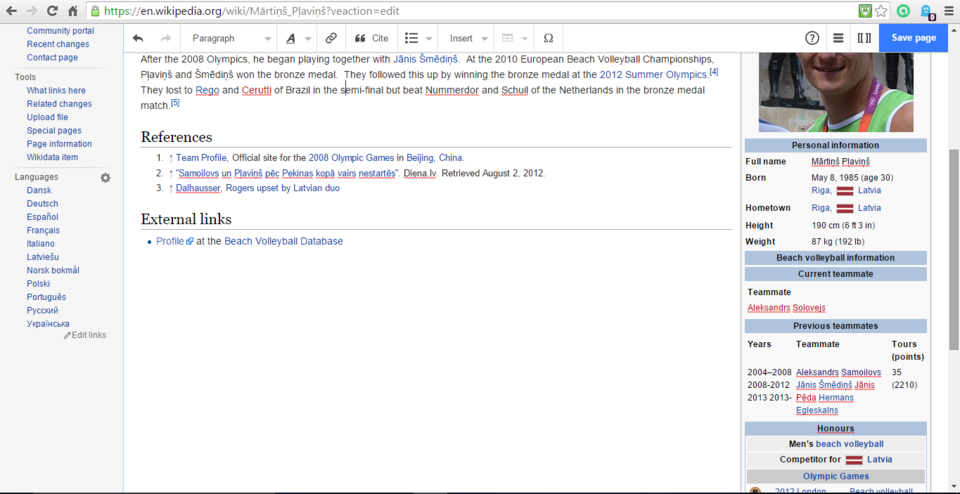
Task: Open the browser hamburger menu
Action: click(947, 10)
